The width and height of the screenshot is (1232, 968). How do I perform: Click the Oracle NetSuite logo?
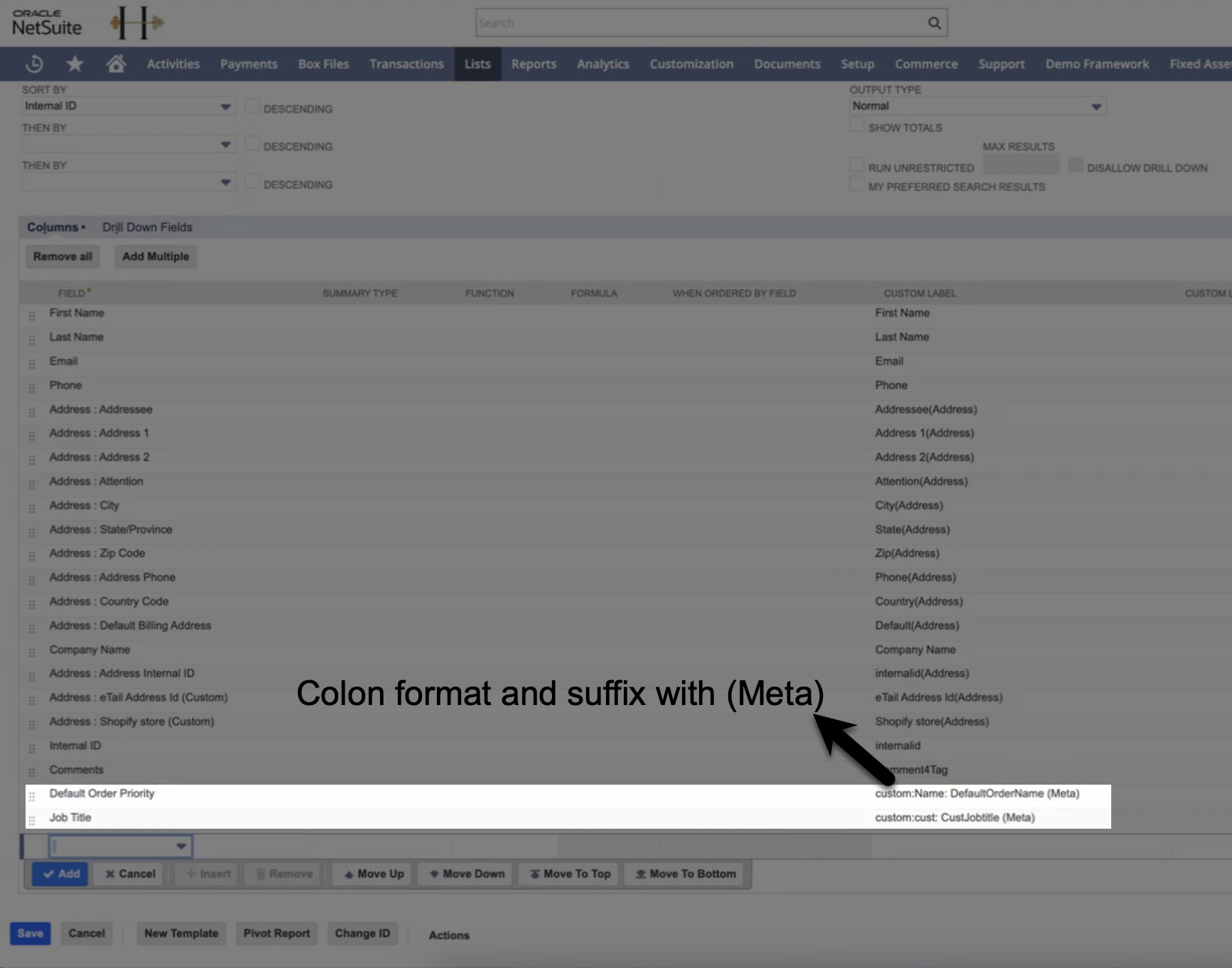coord(47,23)
